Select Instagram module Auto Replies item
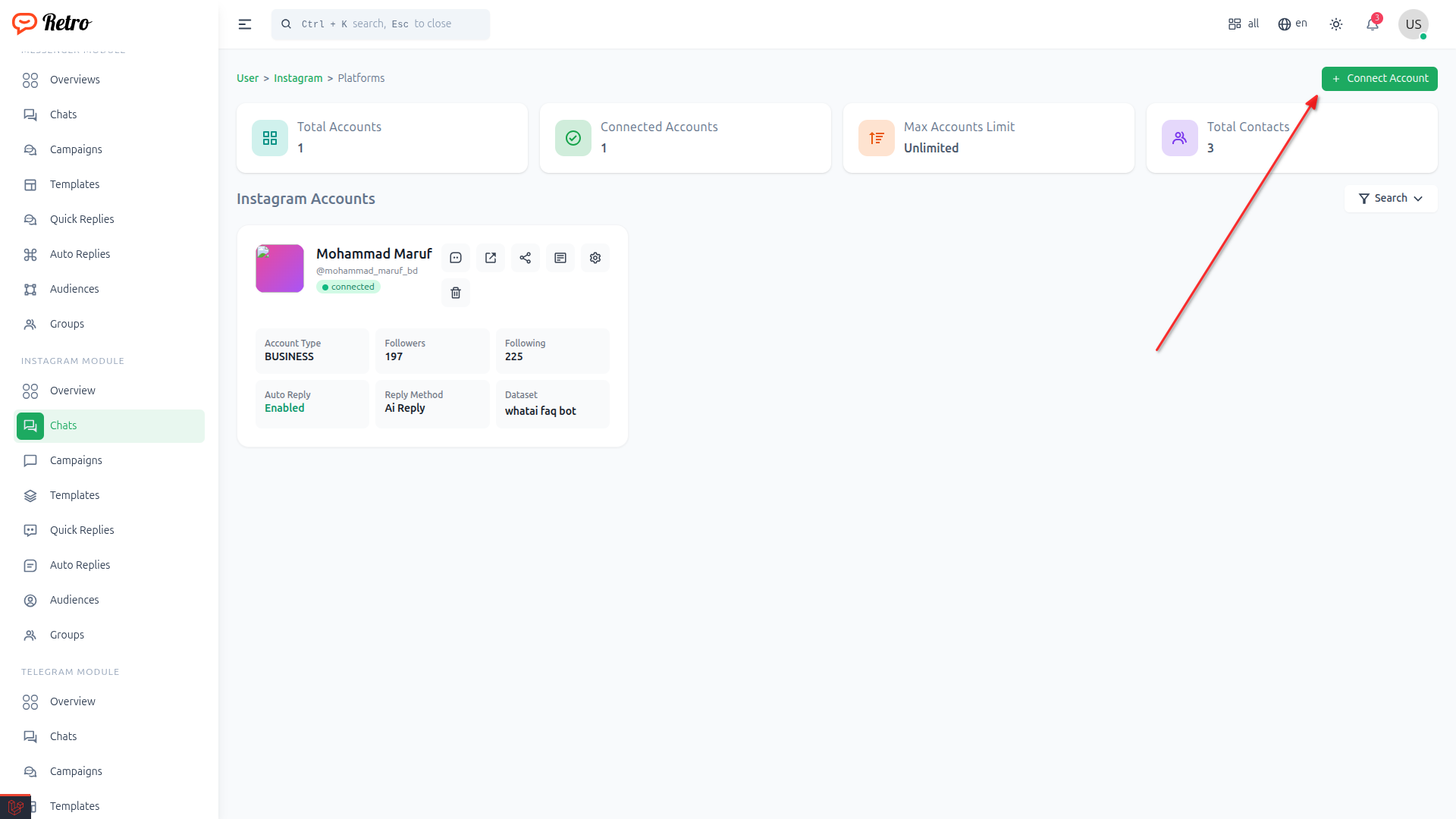1456x819 pixels. pyautogui.click(x=80, y=565)
